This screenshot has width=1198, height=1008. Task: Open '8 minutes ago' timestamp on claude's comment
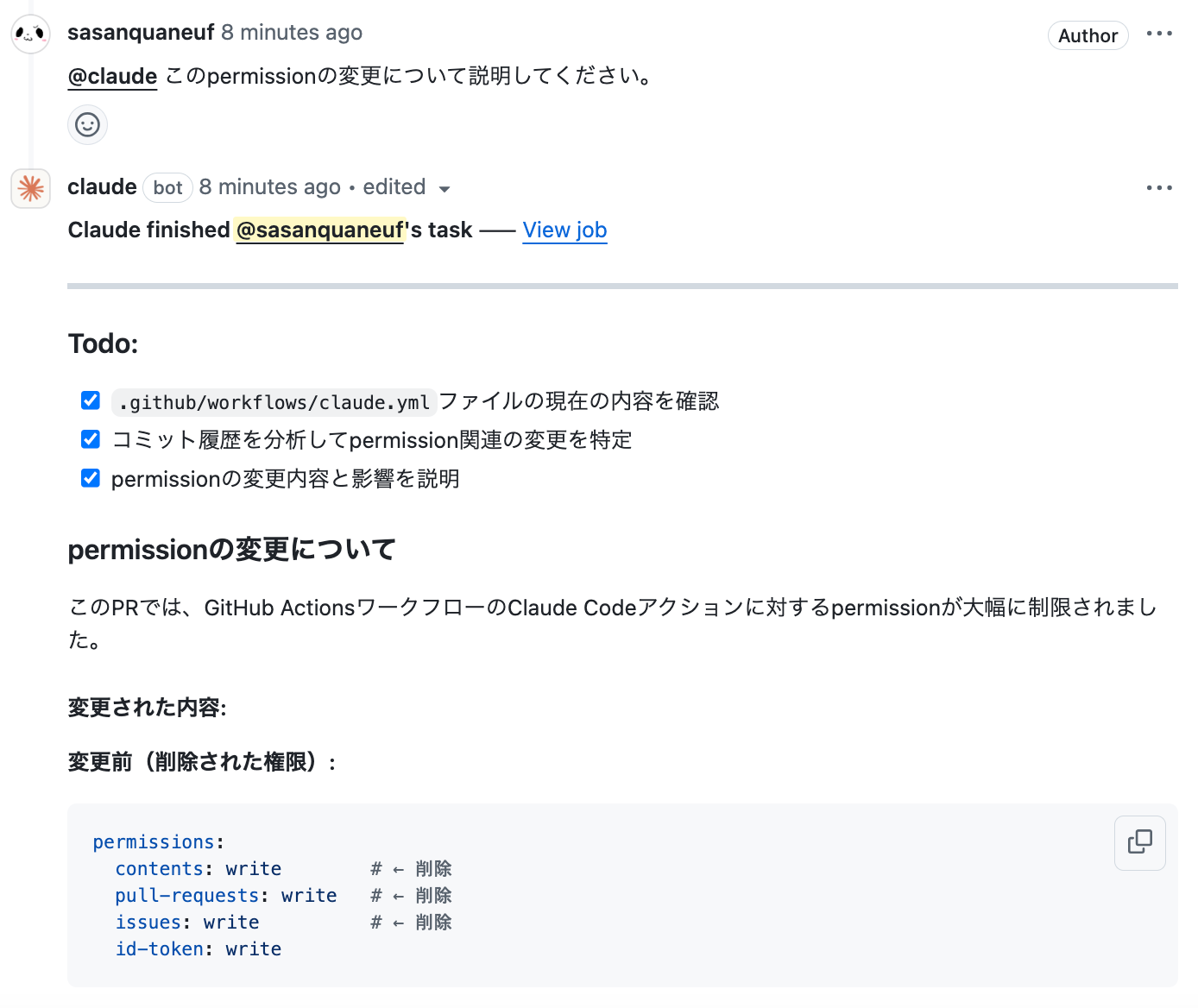click(270, 187)
